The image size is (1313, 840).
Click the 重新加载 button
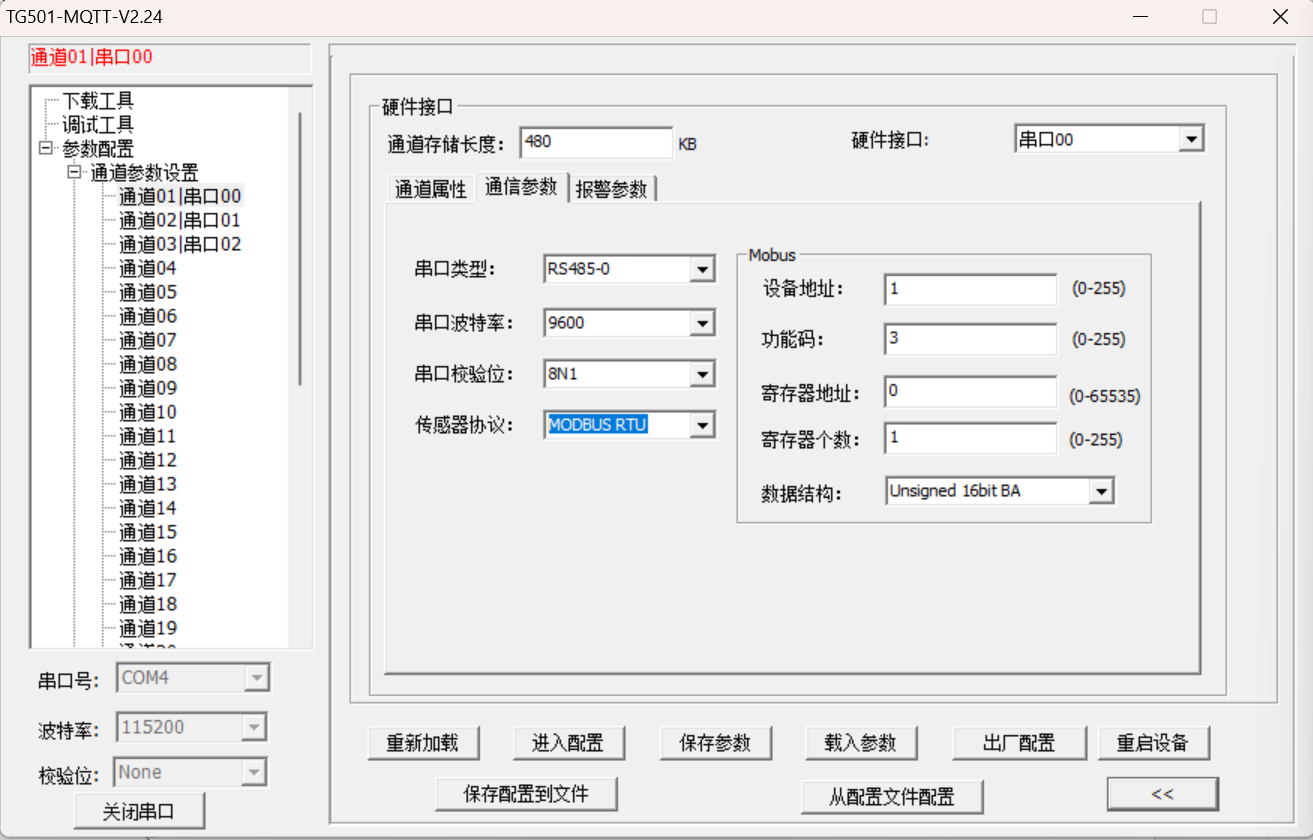(x=424, y=743)
